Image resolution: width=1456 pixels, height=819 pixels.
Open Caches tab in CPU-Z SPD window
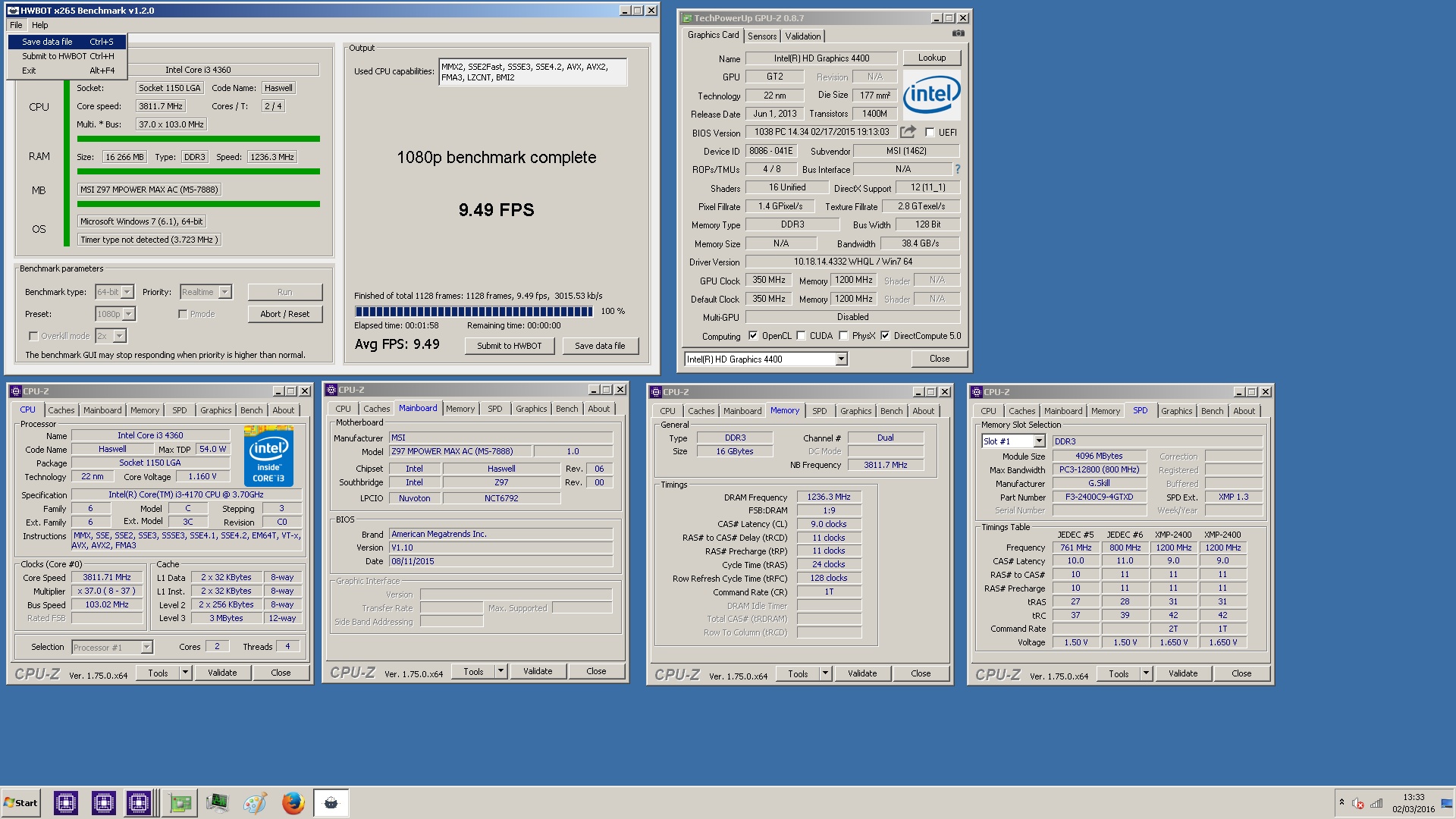tap(1021, 411)
